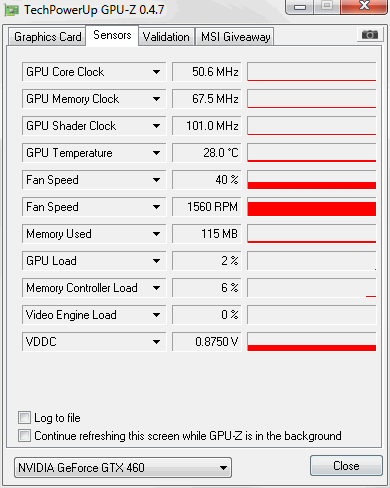Select the MSI Giveaway tab

pyautogui.click(x=235, y=37)
